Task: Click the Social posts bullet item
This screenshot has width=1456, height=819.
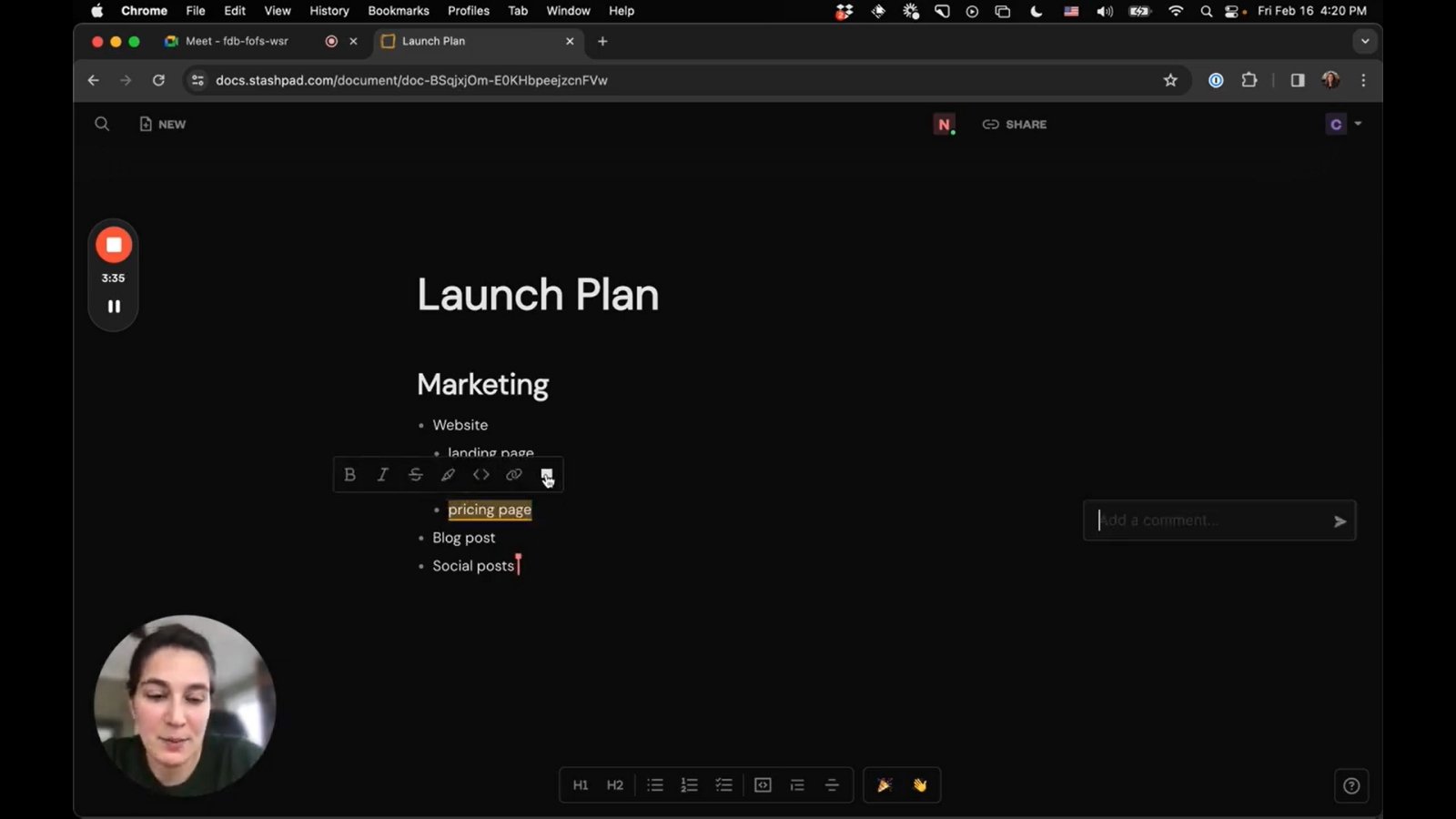Action: point(473,566)
